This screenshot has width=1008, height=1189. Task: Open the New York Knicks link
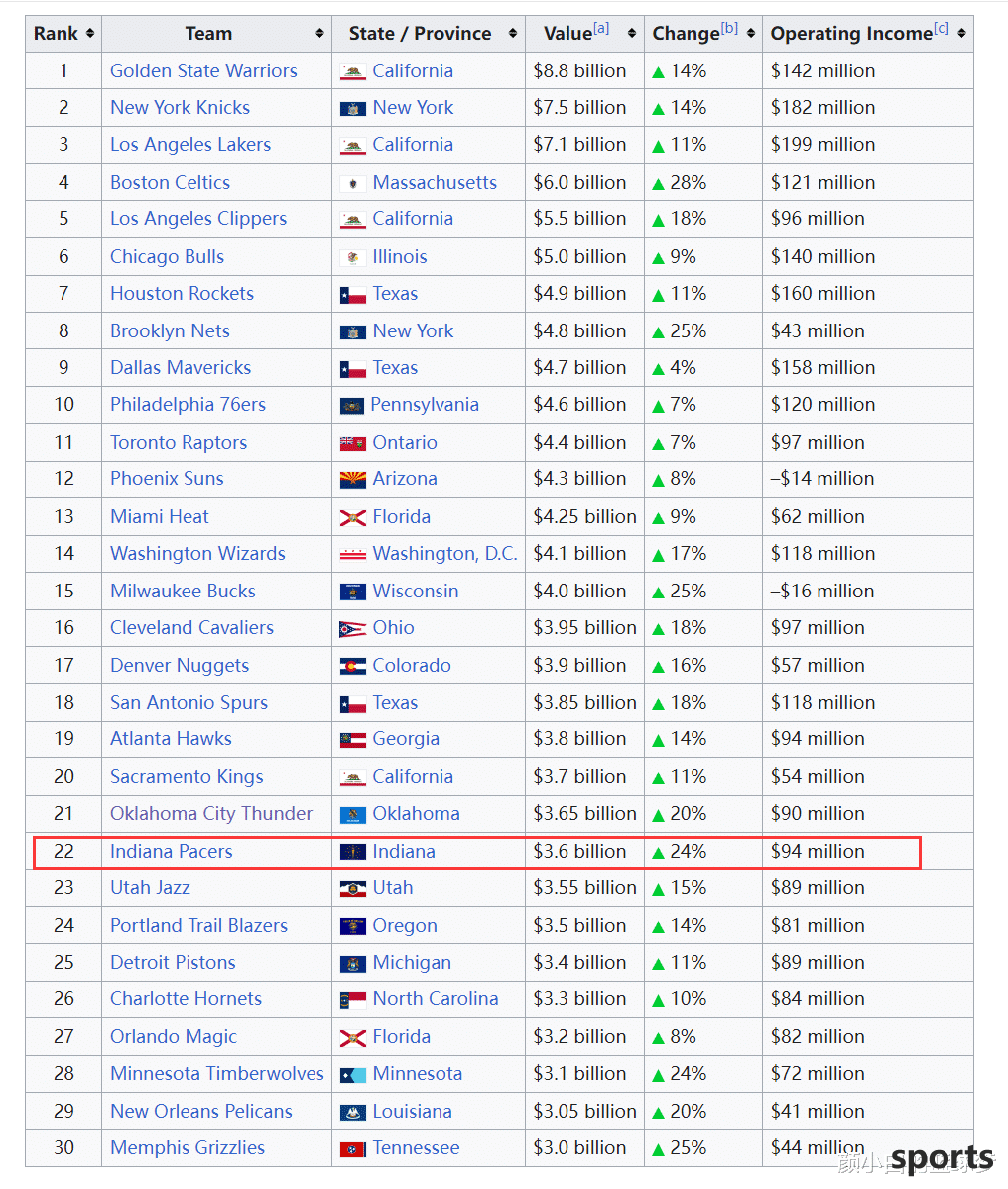click(x=181, y=108)
